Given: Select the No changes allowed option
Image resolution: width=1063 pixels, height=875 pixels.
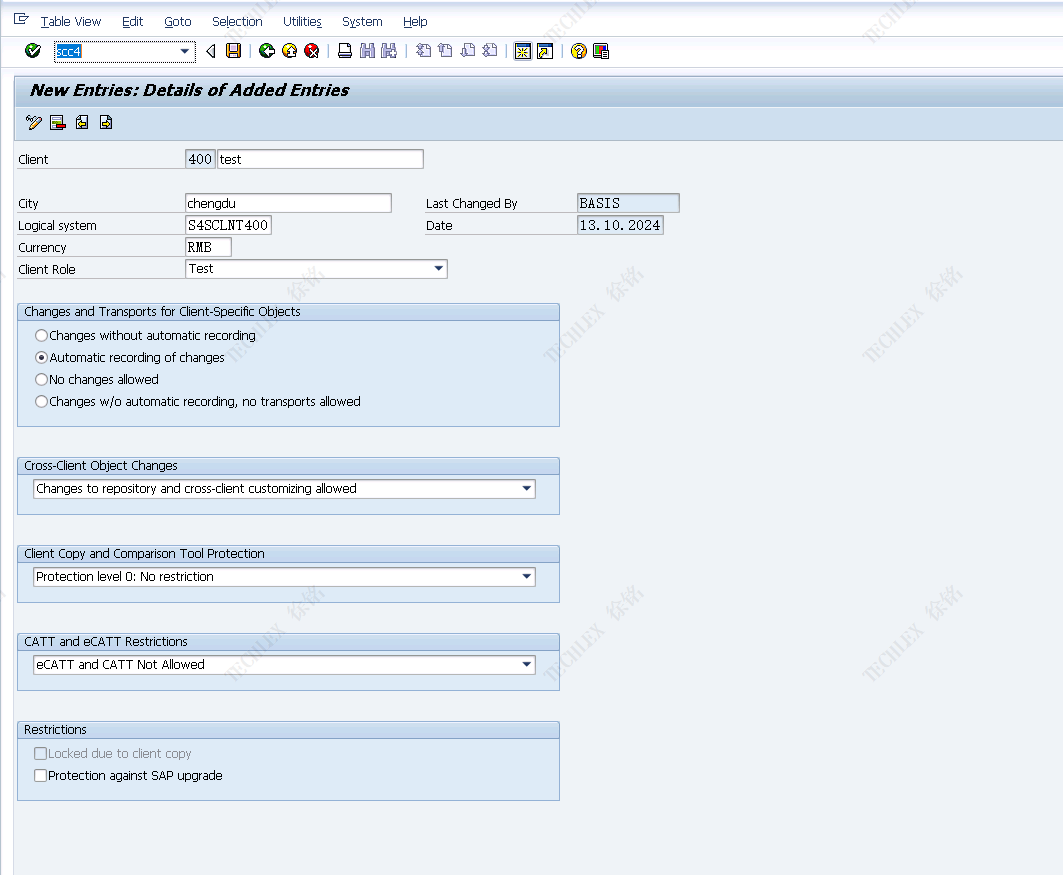Looking at the screenshot, I should 41,380.
